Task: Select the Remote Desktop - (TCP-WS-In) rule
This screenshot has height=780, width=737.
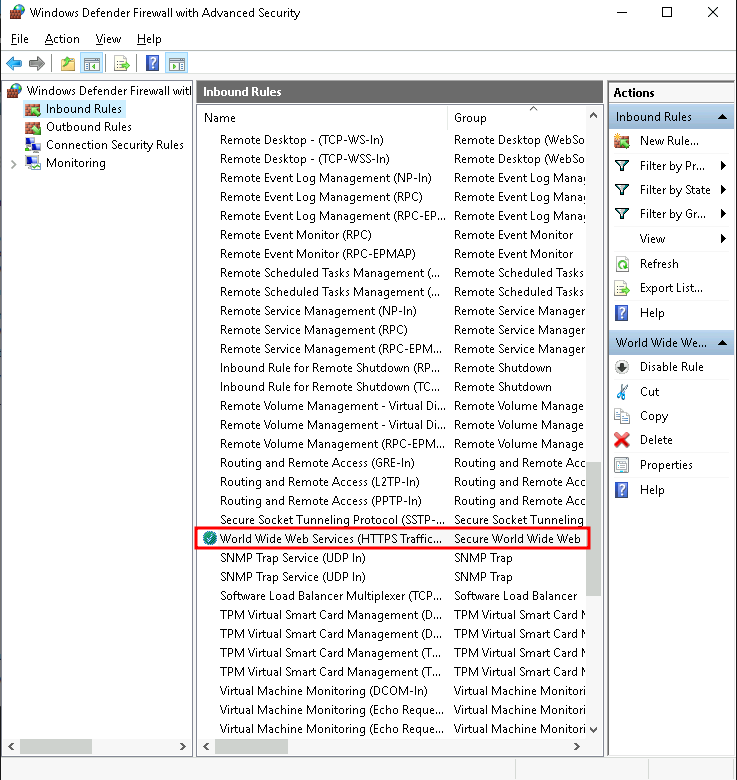Action: point(392,140)
